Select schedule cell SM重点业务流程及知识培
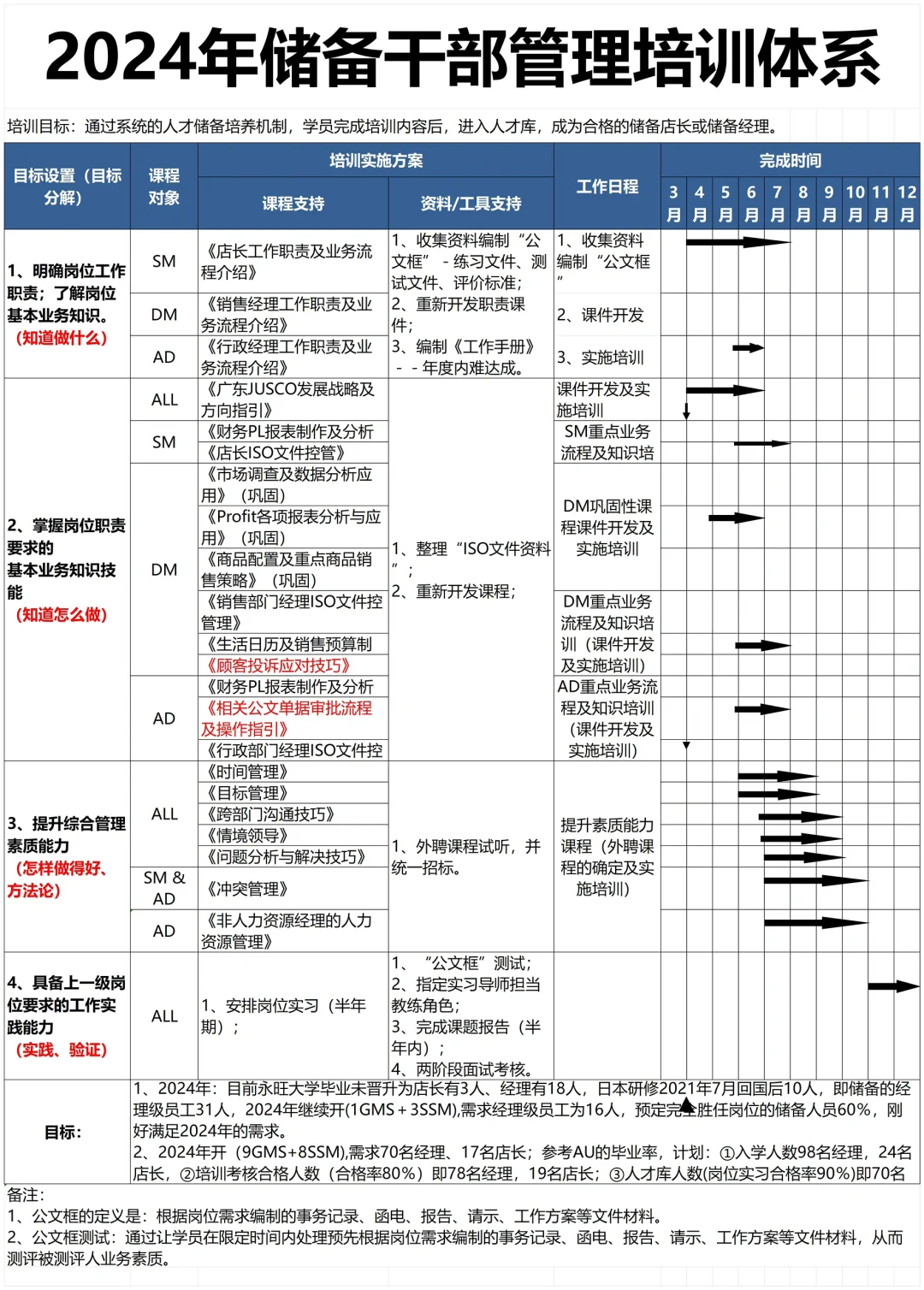Viewport: 924px width, 1290px height. (x=607, y=442)
